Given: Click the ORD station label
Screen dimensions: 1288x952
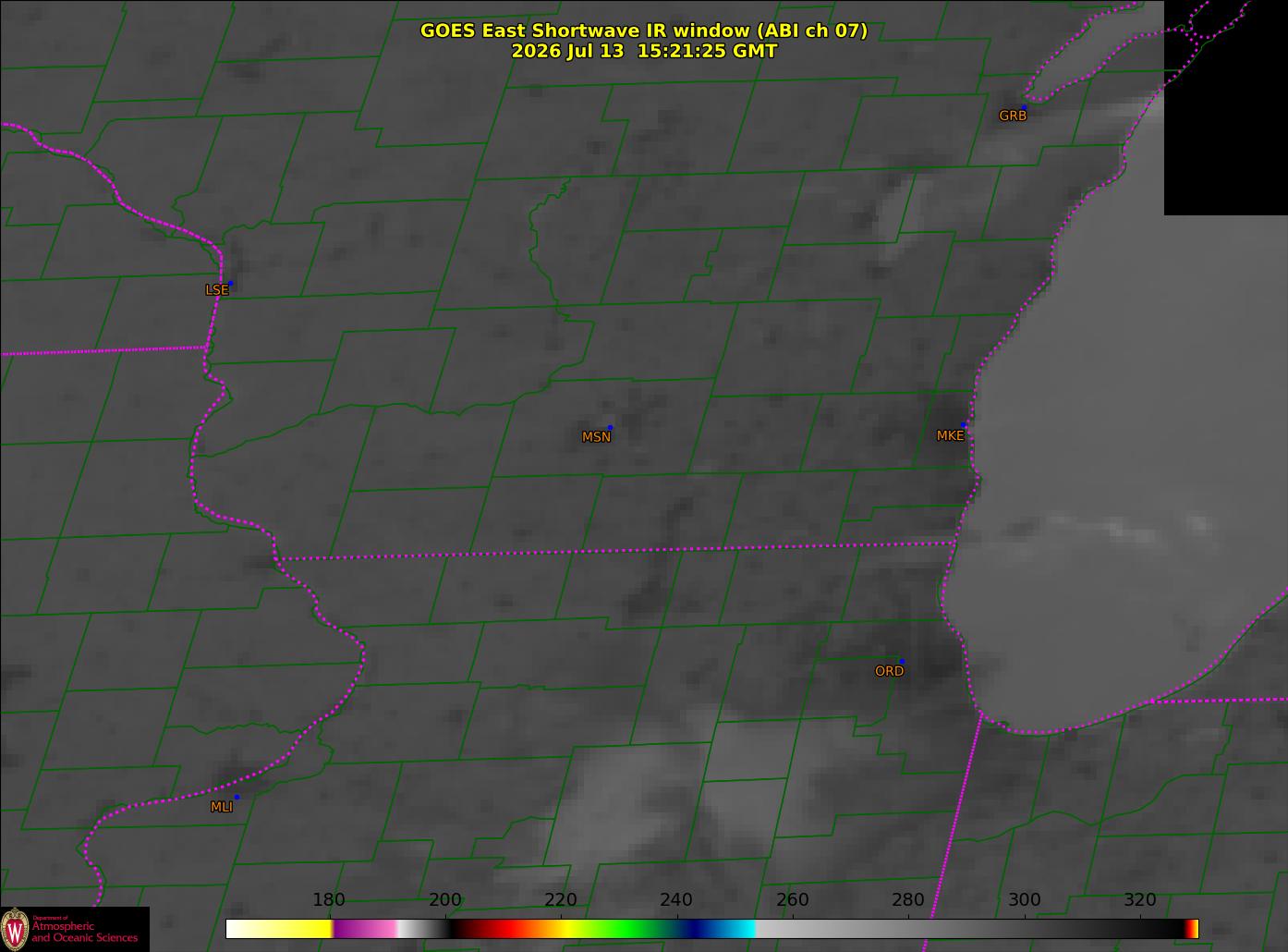Looking at the screenshot, I should 889,671.
